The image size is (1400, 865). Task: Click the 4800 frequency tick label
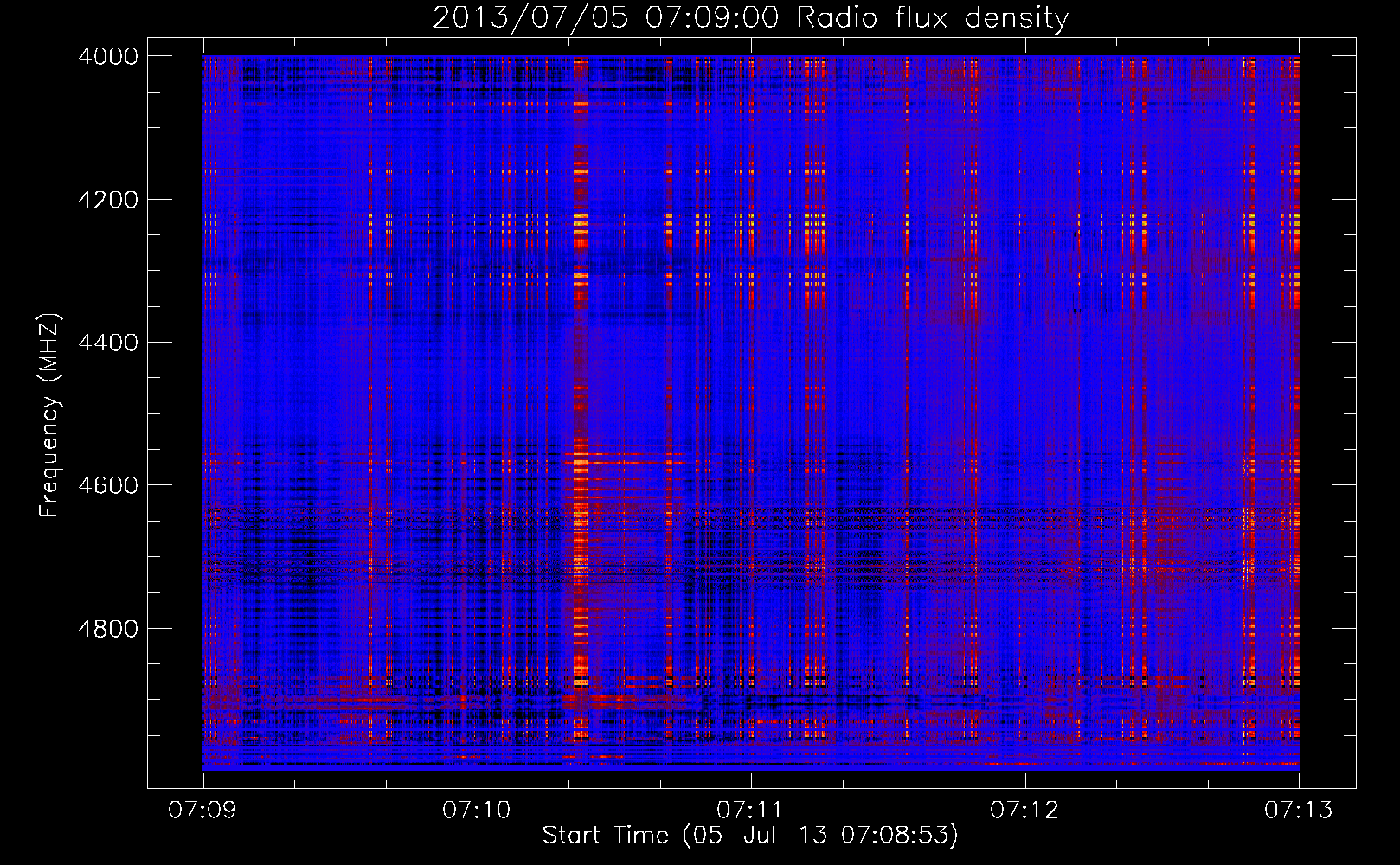coord(108,629)
